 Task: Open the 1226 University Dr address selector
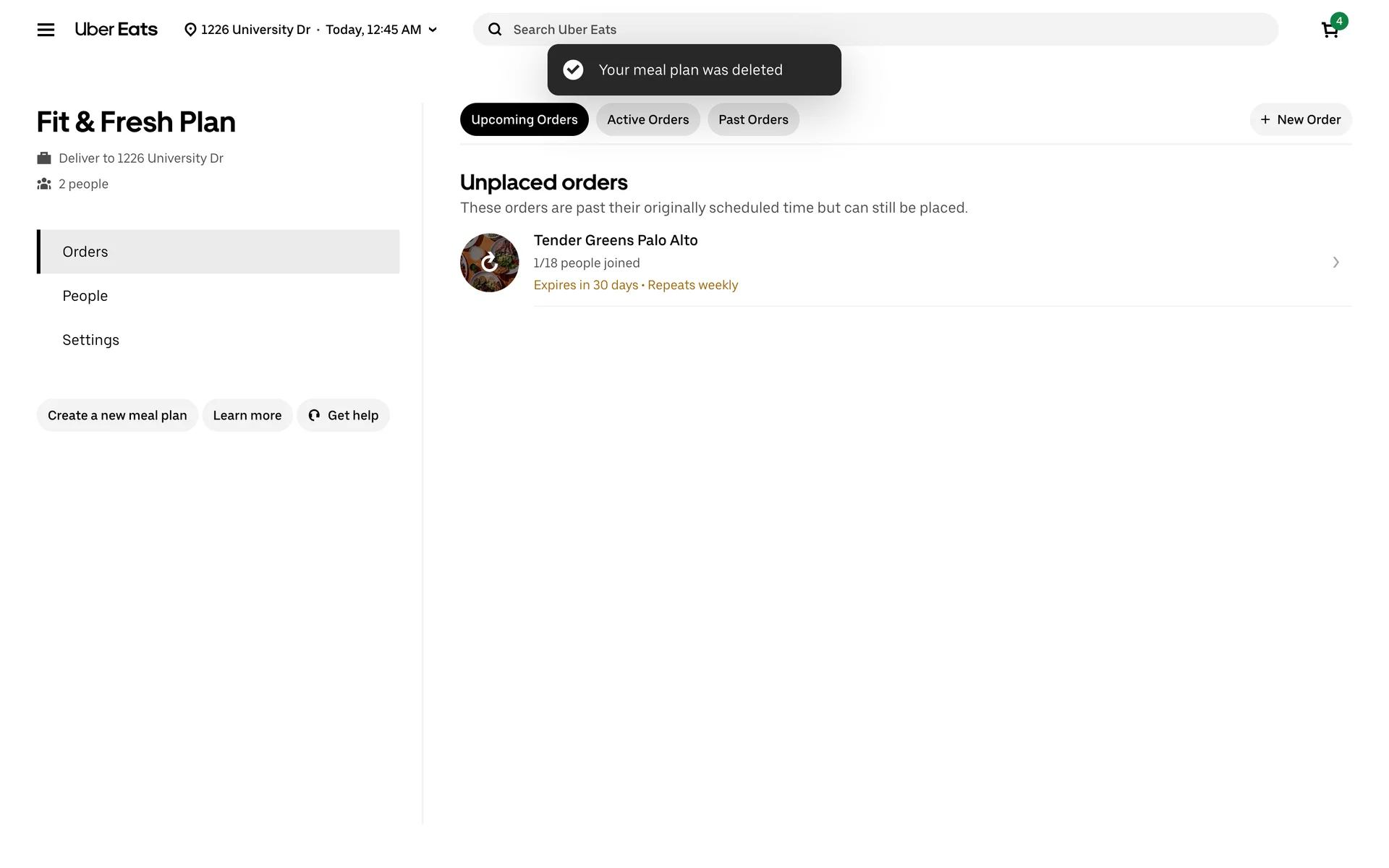tap(255, 30)
